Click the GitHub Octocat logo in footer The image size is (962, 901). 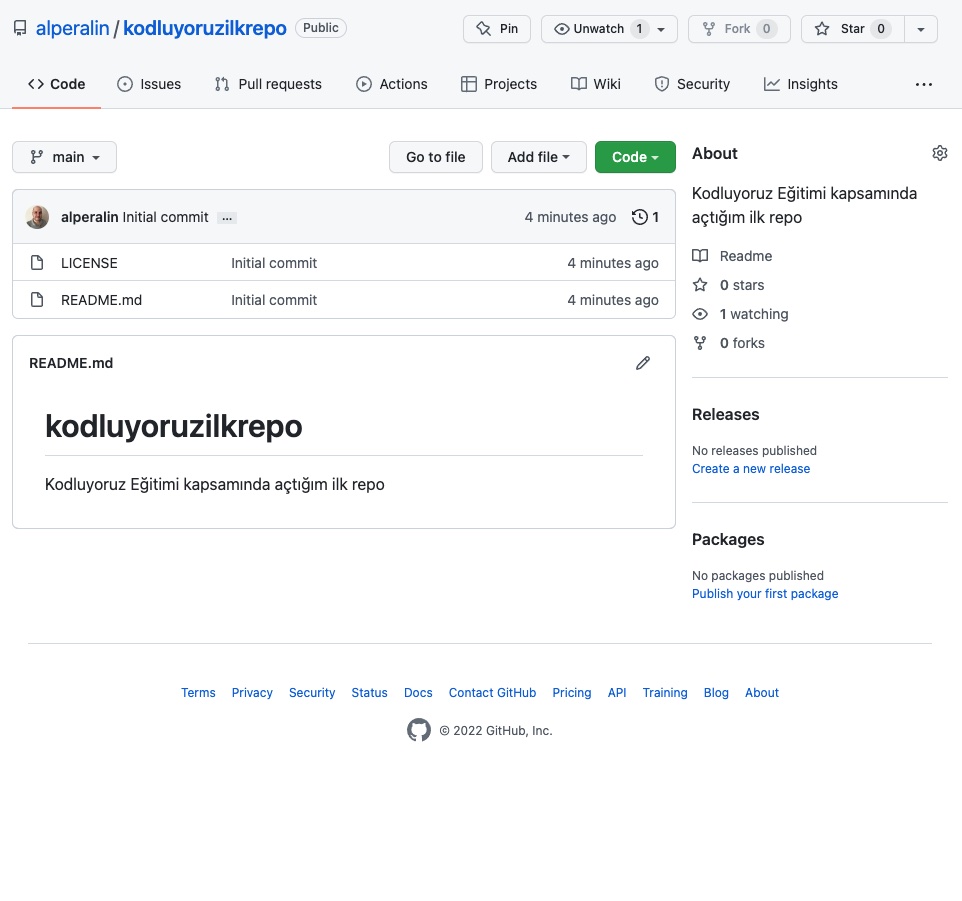tap(418, 730)
